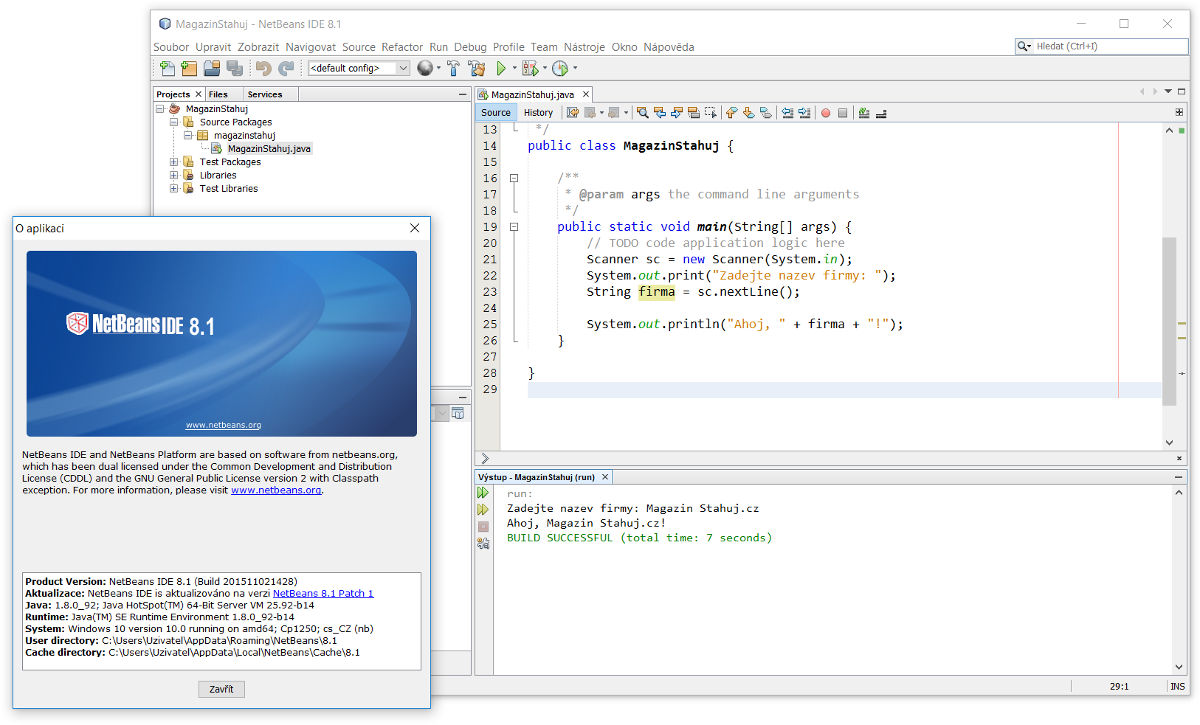The image size is (1200, 725).
Task: Open the Soubor menu
Action: point(172,47)
